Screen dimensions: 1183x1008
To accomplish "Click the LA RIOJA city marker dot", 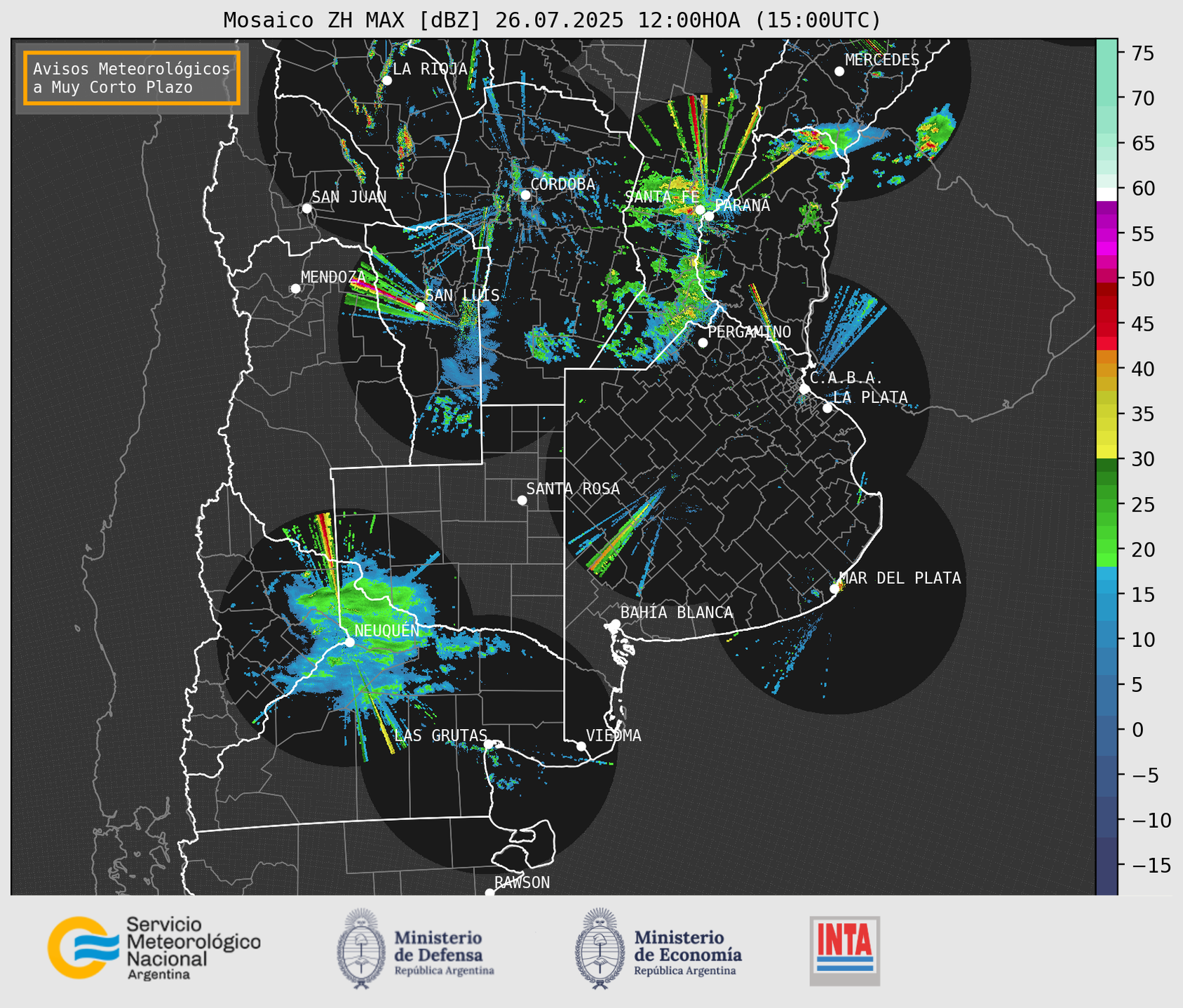I will (386, 81).
